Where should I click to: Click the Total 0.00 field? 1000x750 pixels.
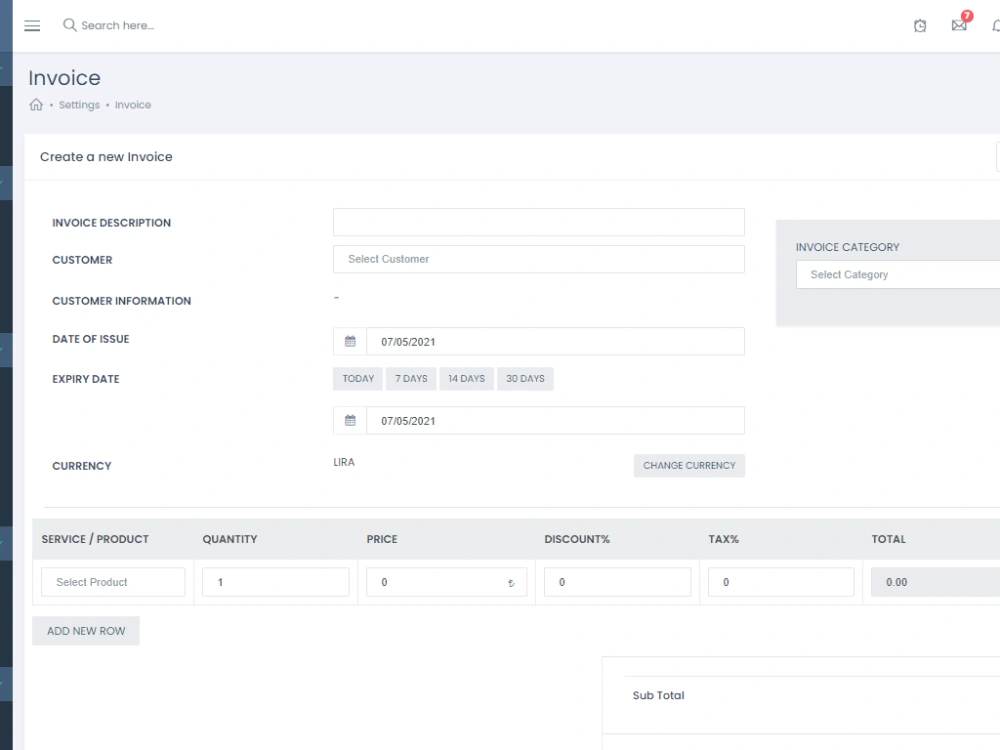pos(935,582)
